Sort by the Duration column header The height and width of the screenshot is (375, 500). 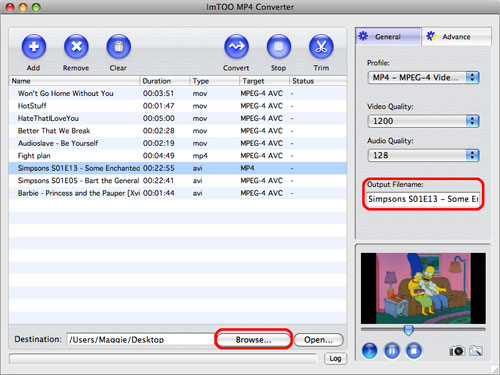point(165,81)
